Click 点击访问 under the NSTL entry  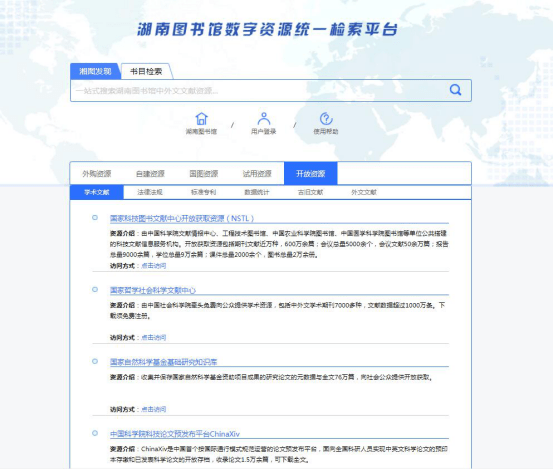click(x=154, y=266)
